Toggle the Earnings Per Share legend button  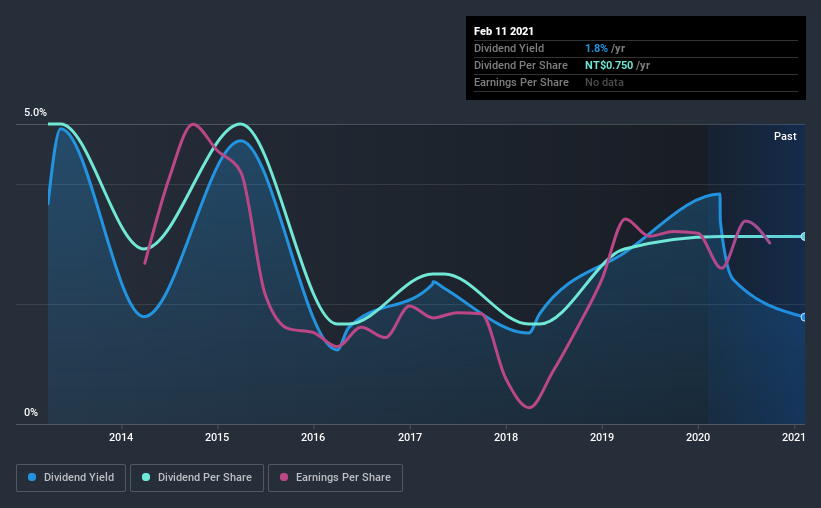coord(335,478)
